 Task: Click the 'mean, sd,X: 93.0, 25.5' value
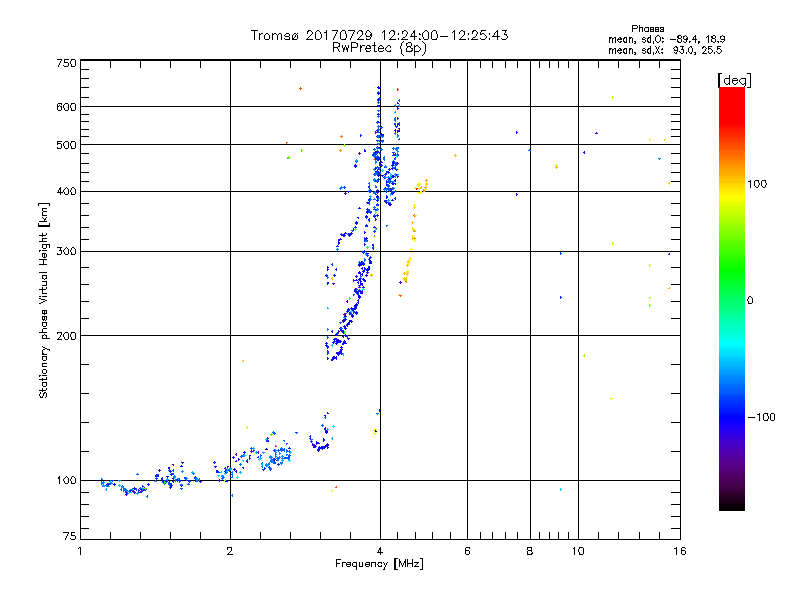[x=665, y=50]
